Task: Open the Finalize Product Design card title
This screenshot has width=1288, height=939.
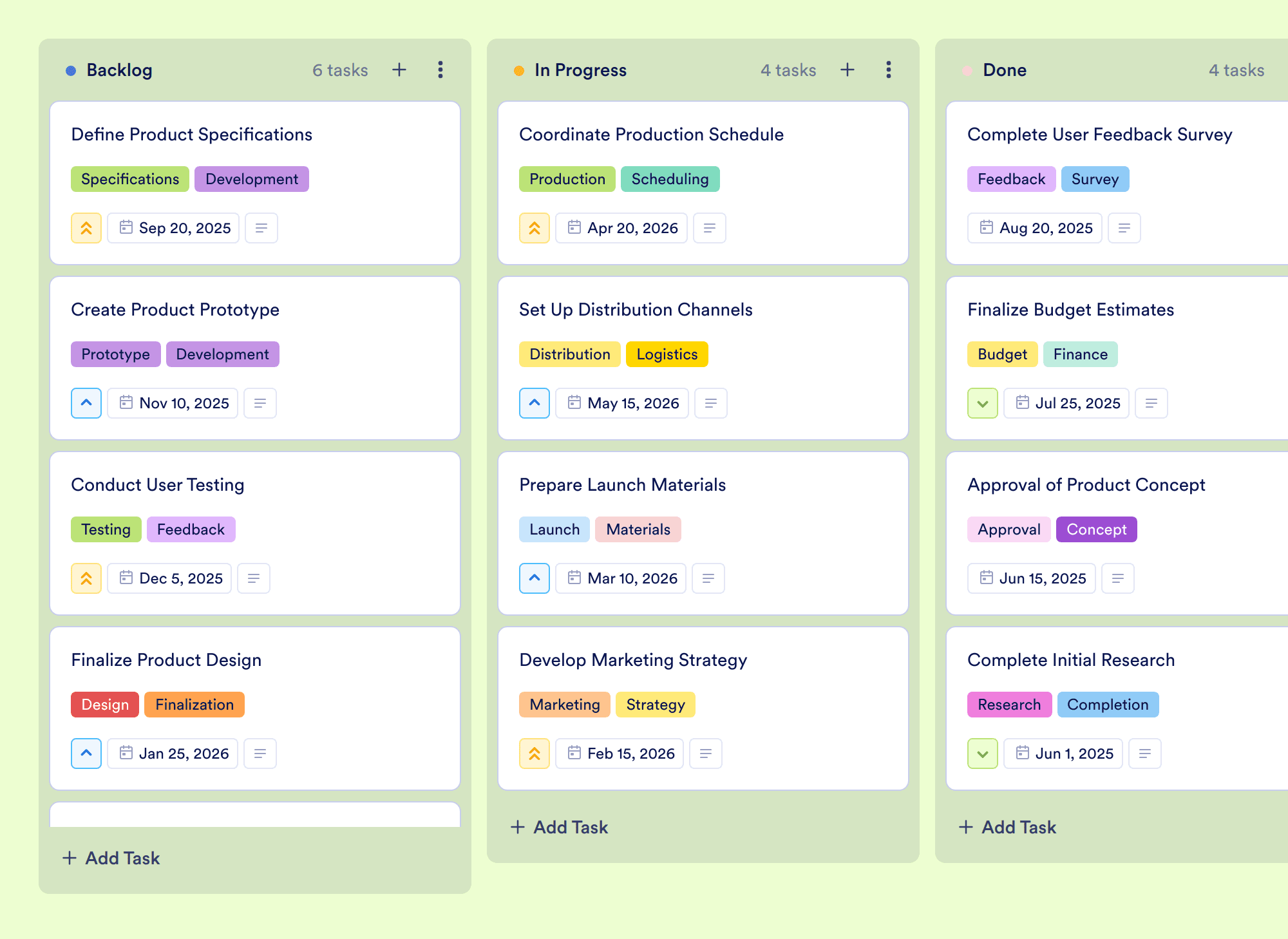Action: point(166,660)
